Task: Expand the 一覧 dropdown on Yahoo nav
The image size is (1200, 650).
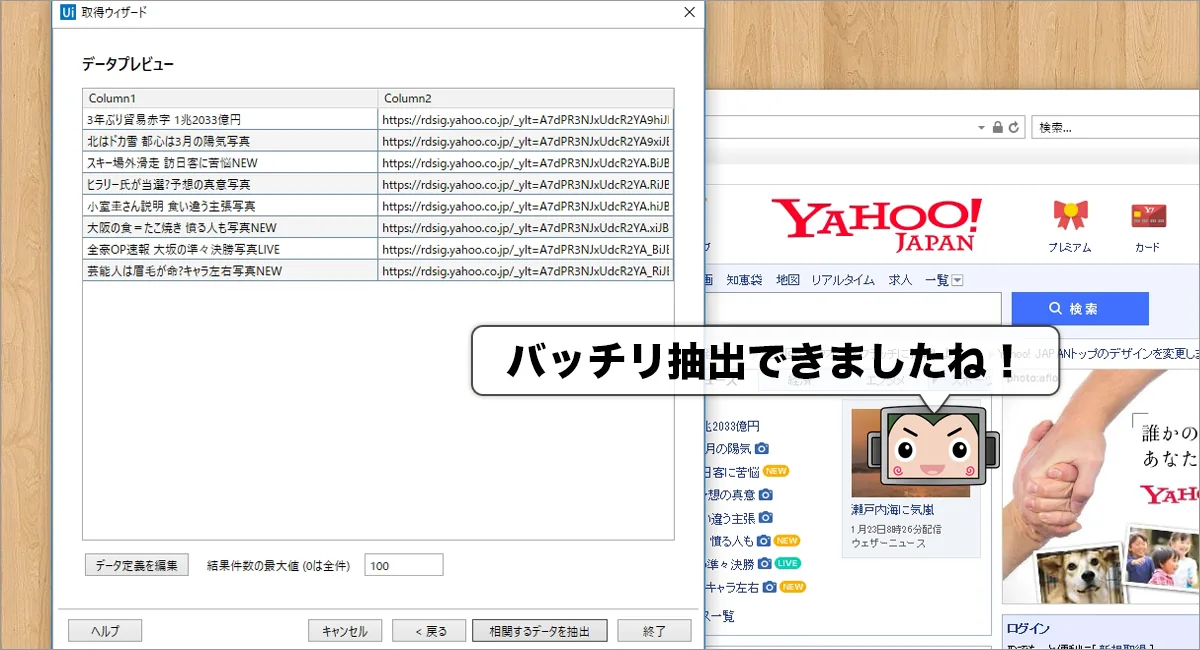Action: point(957,280)
